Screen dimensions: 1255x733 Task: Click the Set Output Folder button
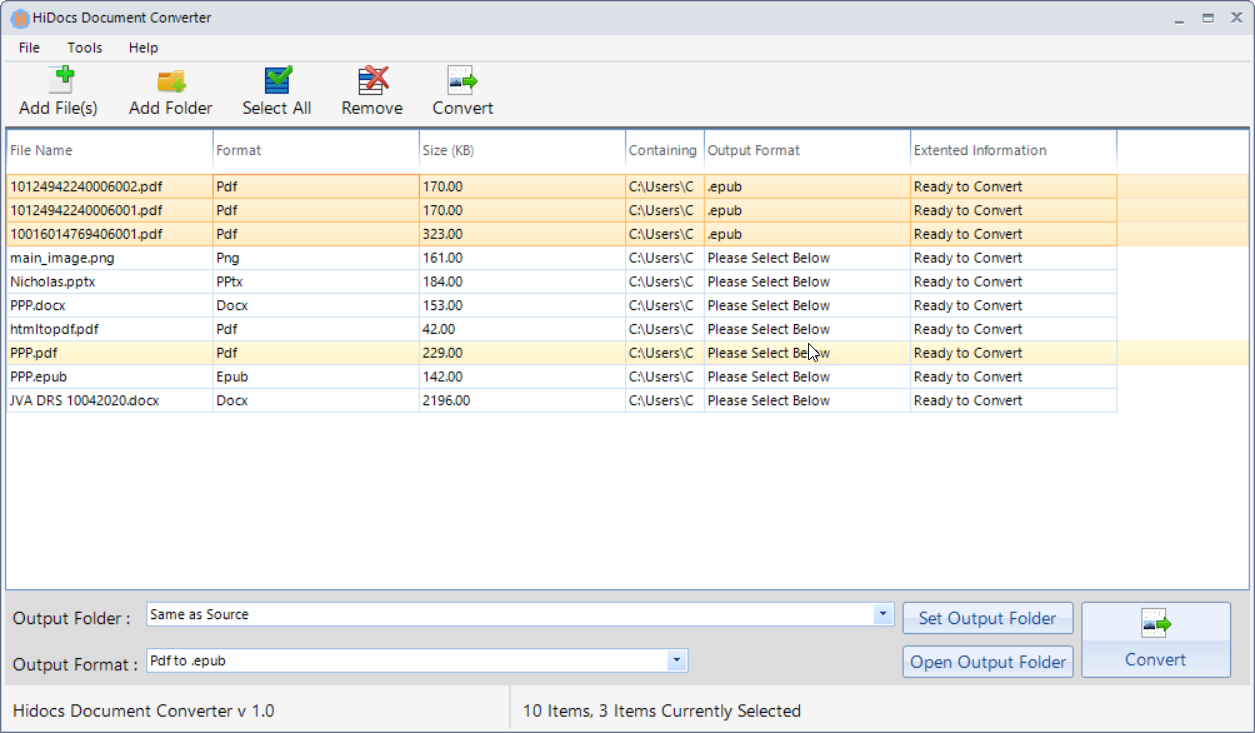point(987,617)
